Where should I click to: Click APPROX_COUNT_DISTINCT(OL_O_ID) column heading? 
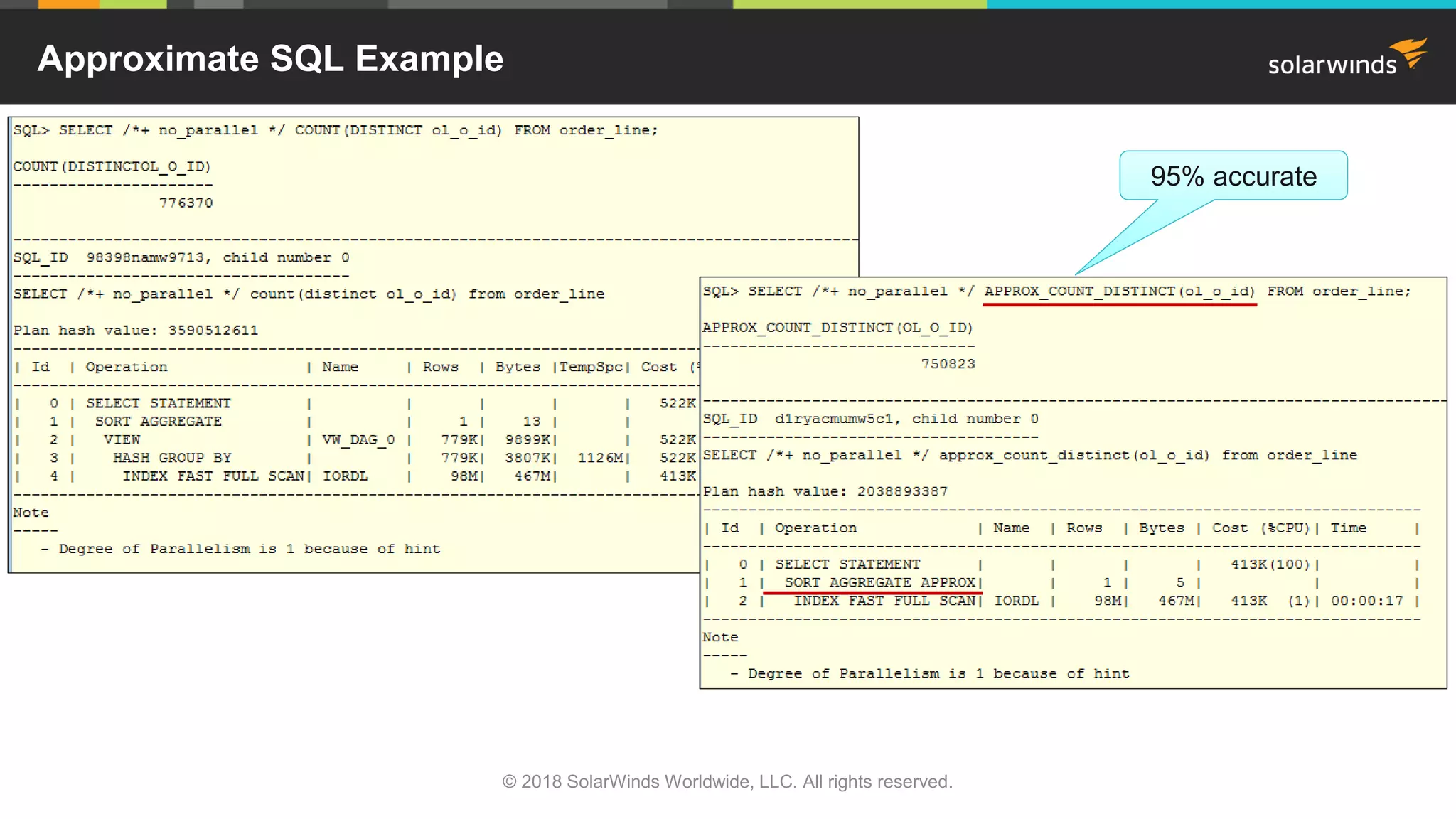837,328
